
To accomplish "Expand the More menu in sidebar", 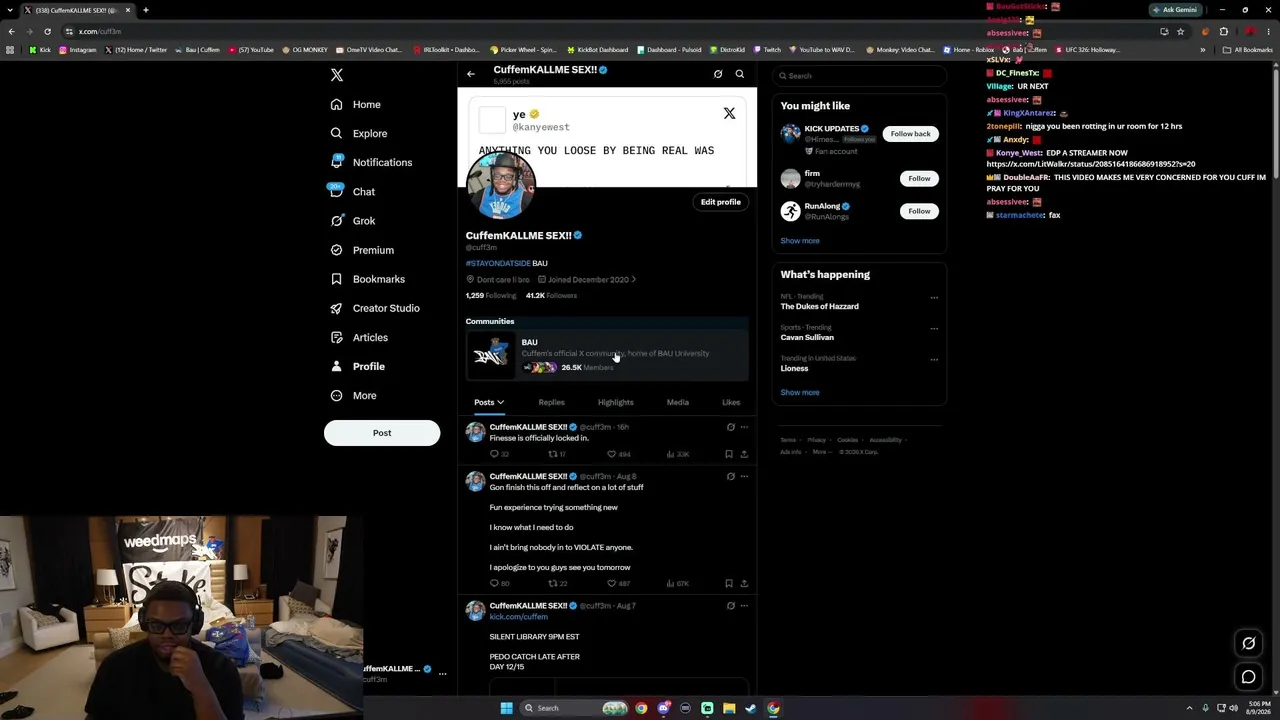I will click(354, 395).
